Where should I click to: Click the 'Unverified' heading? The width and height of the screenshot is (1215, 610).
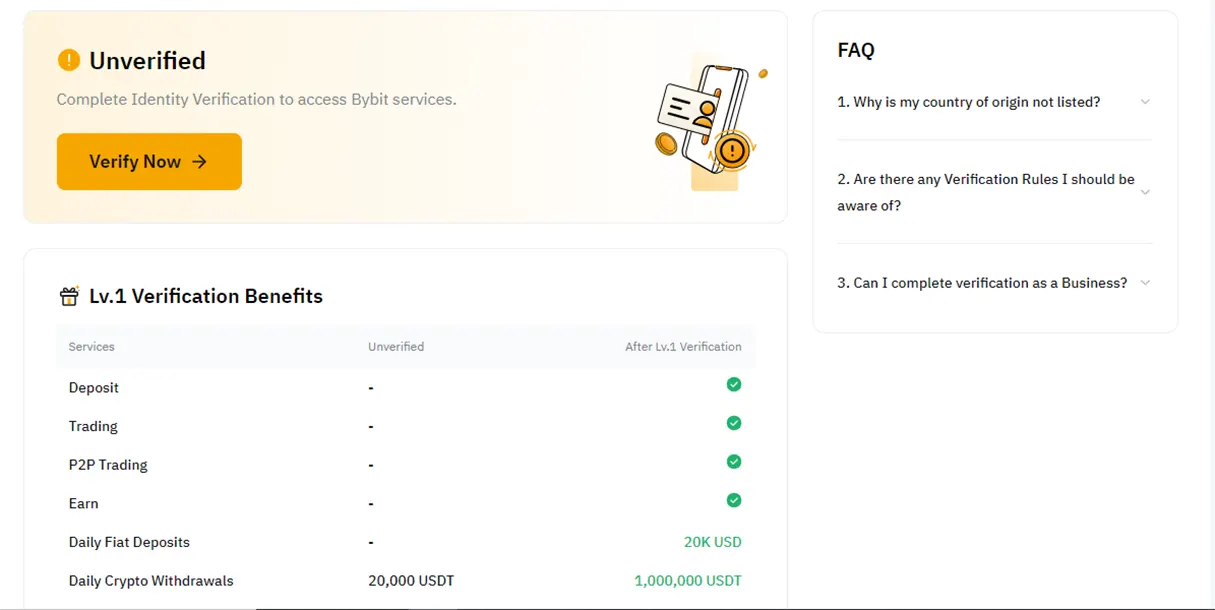click(147, 61)
